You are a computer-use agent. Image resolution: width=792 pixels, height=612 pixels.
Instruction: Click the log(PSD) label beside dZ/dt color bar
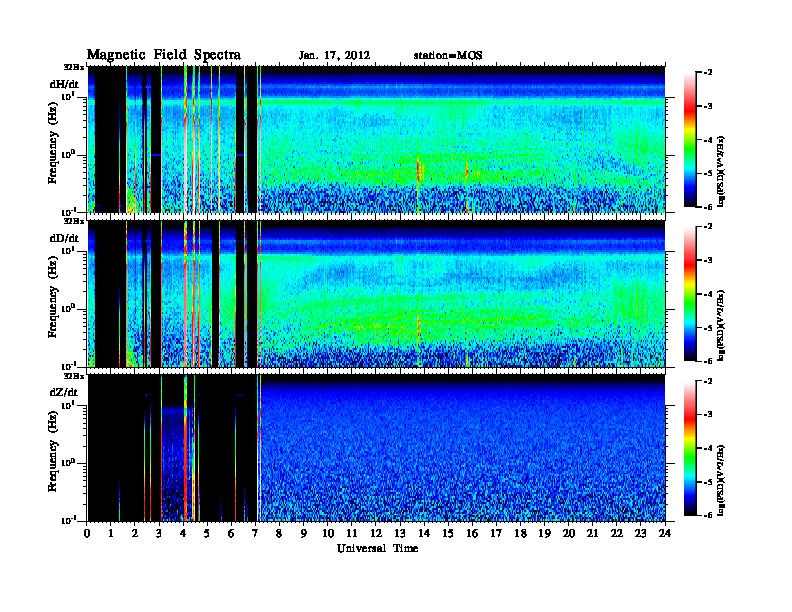721,480
